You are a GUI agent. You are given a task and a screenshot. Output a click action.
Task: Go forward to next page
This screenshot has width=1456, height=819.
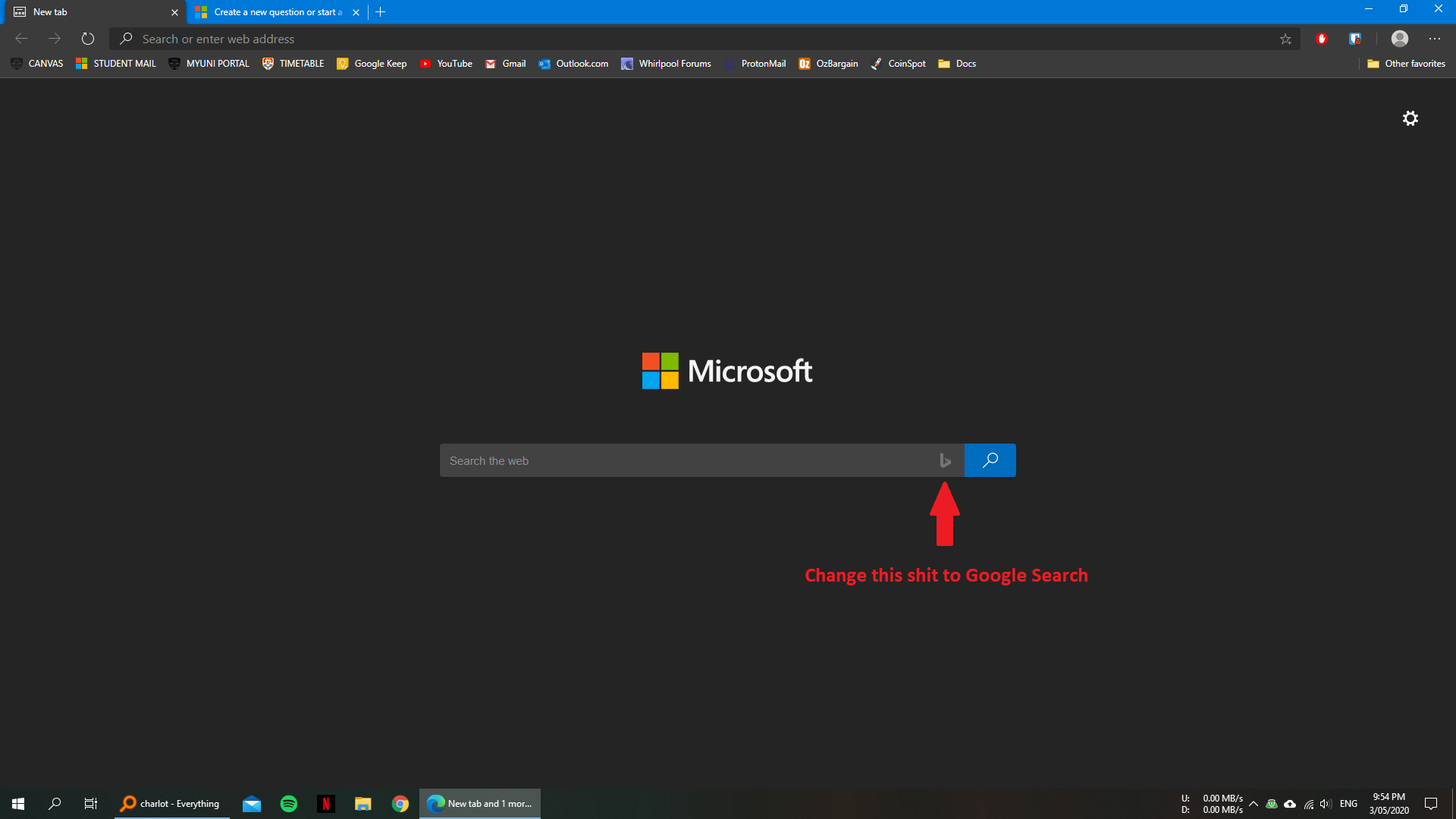55,39
